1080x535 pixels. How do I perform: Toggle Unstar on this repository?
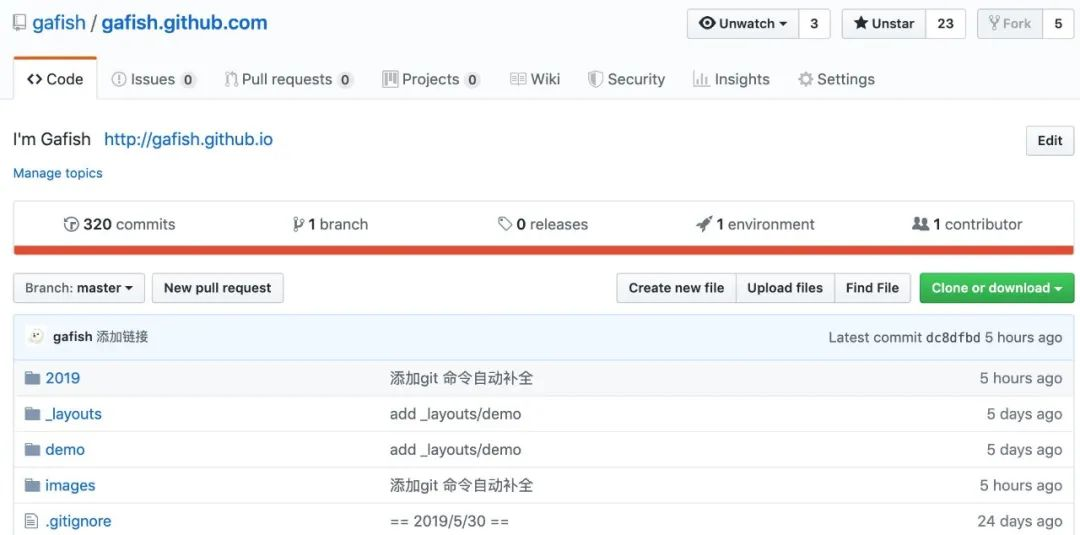884,24
